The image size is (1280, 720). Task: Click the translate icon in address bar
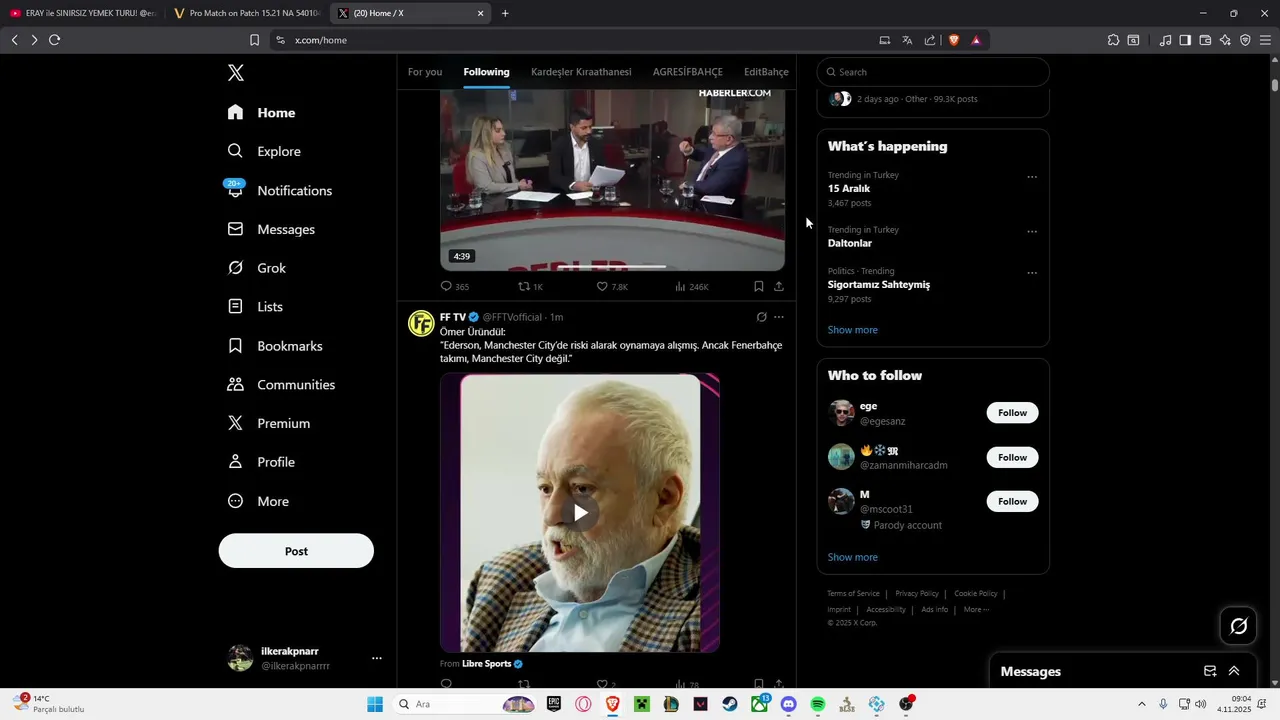point(907,40)
